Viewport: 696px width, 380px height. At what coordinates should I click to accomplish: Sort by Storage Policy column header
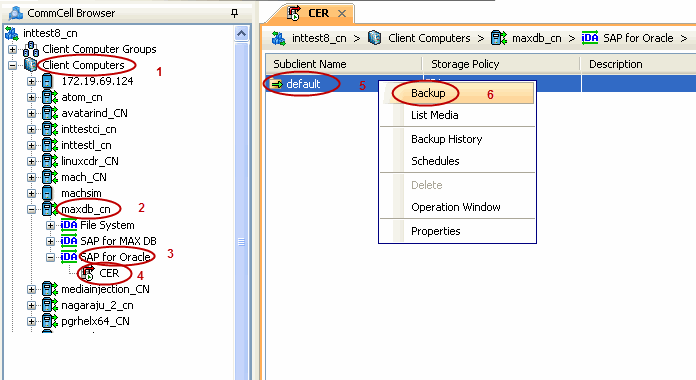[501, 64]
